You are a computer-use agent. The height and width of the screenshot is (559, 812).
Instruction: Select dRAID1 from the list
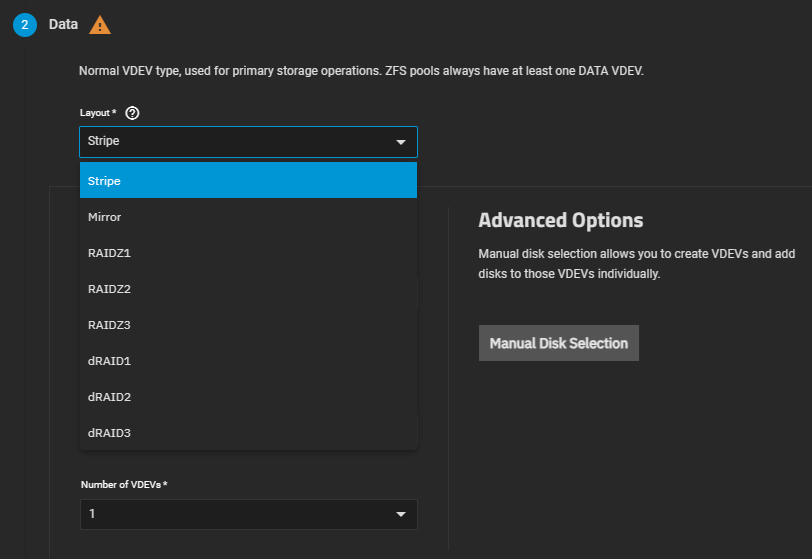(x=248, y=361)
